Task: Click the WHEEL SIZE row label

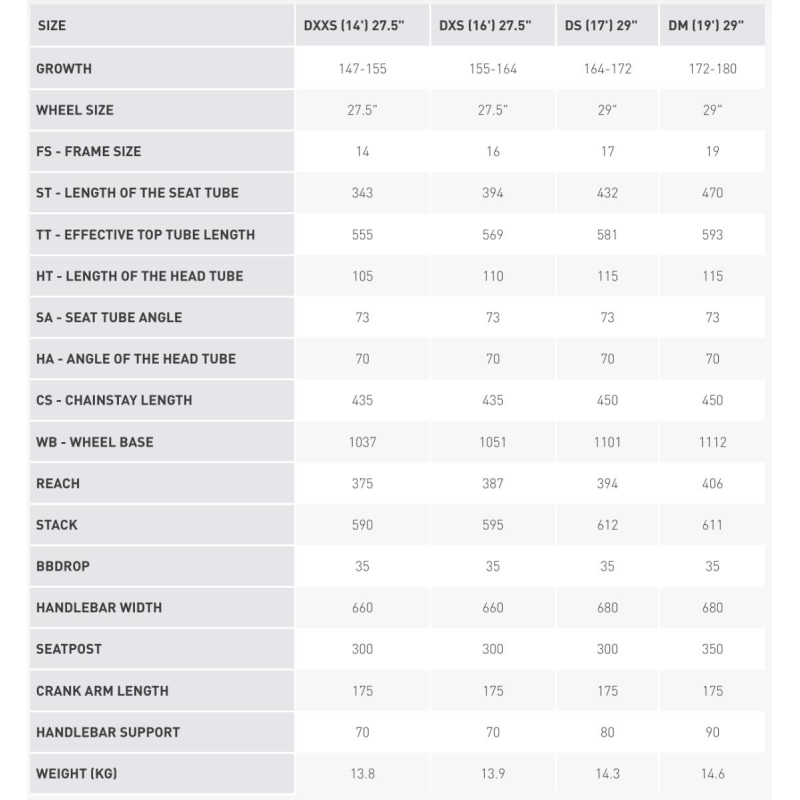Action: [75, 110]
